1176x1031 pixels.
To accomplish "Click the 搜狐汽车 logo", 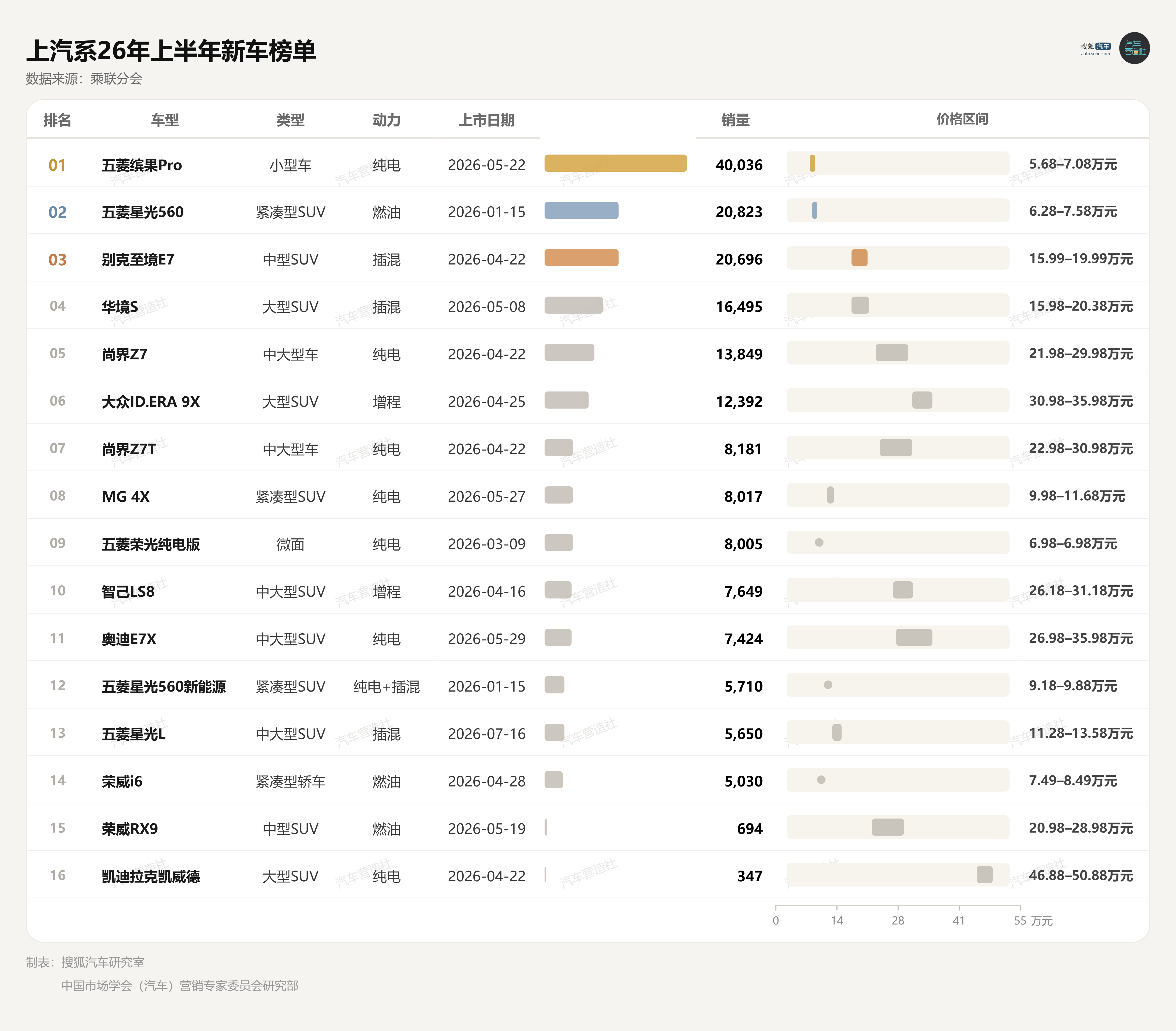I will 1095,49.
